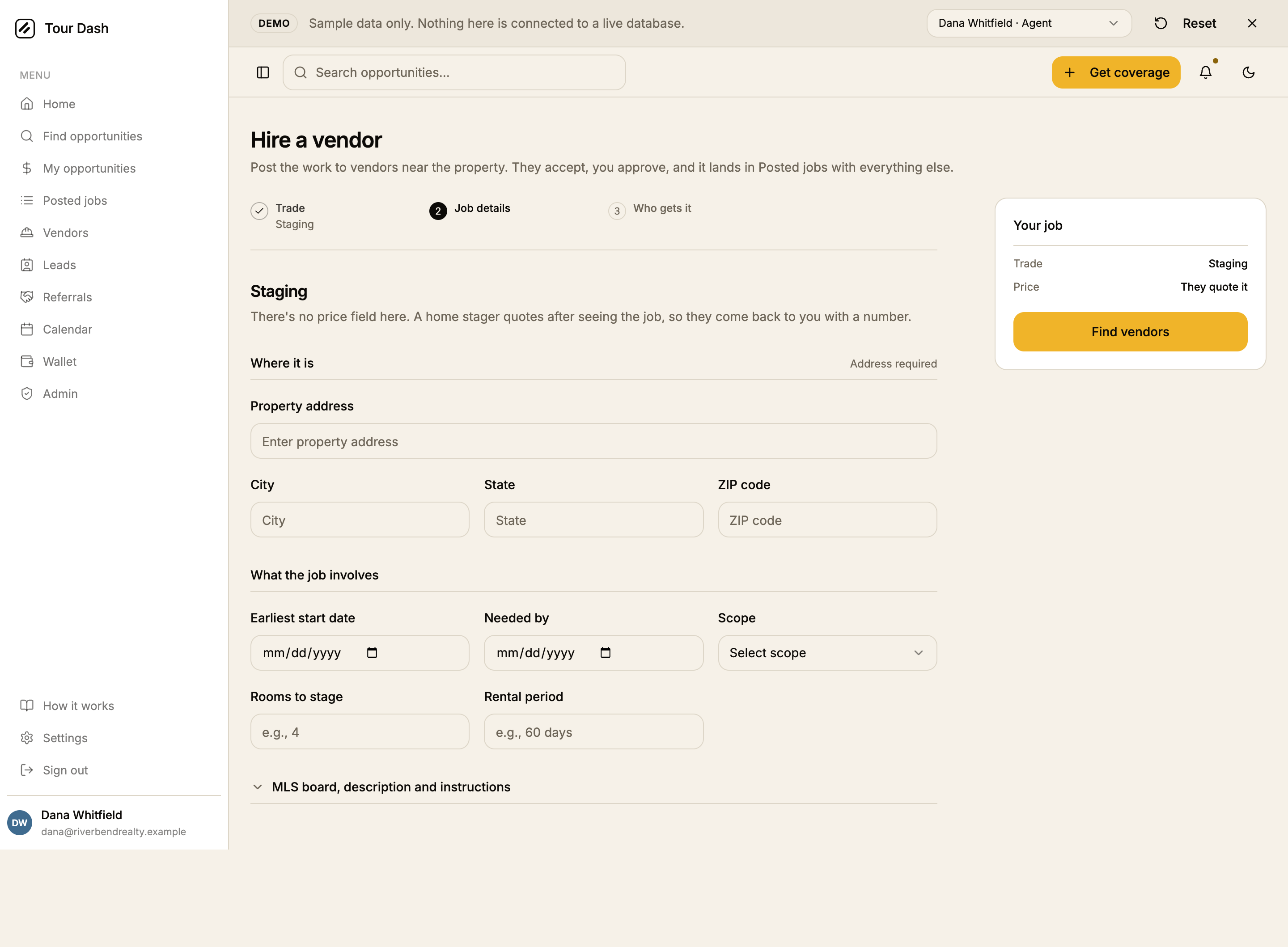
Task: Click the completed Trade step checkmark
Action: click(x=259, y=211)
